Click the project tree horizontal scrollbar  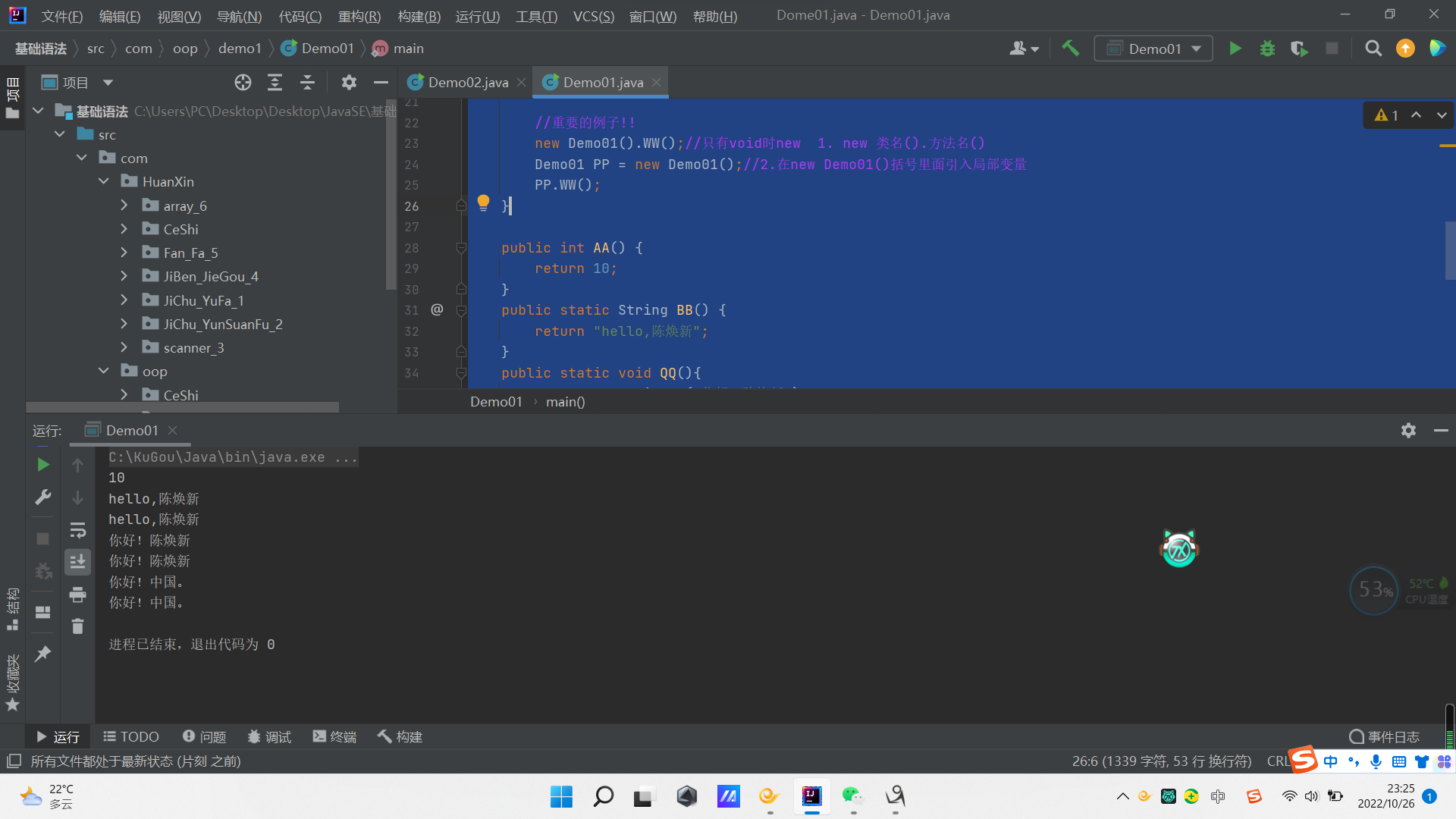[182, 407]
